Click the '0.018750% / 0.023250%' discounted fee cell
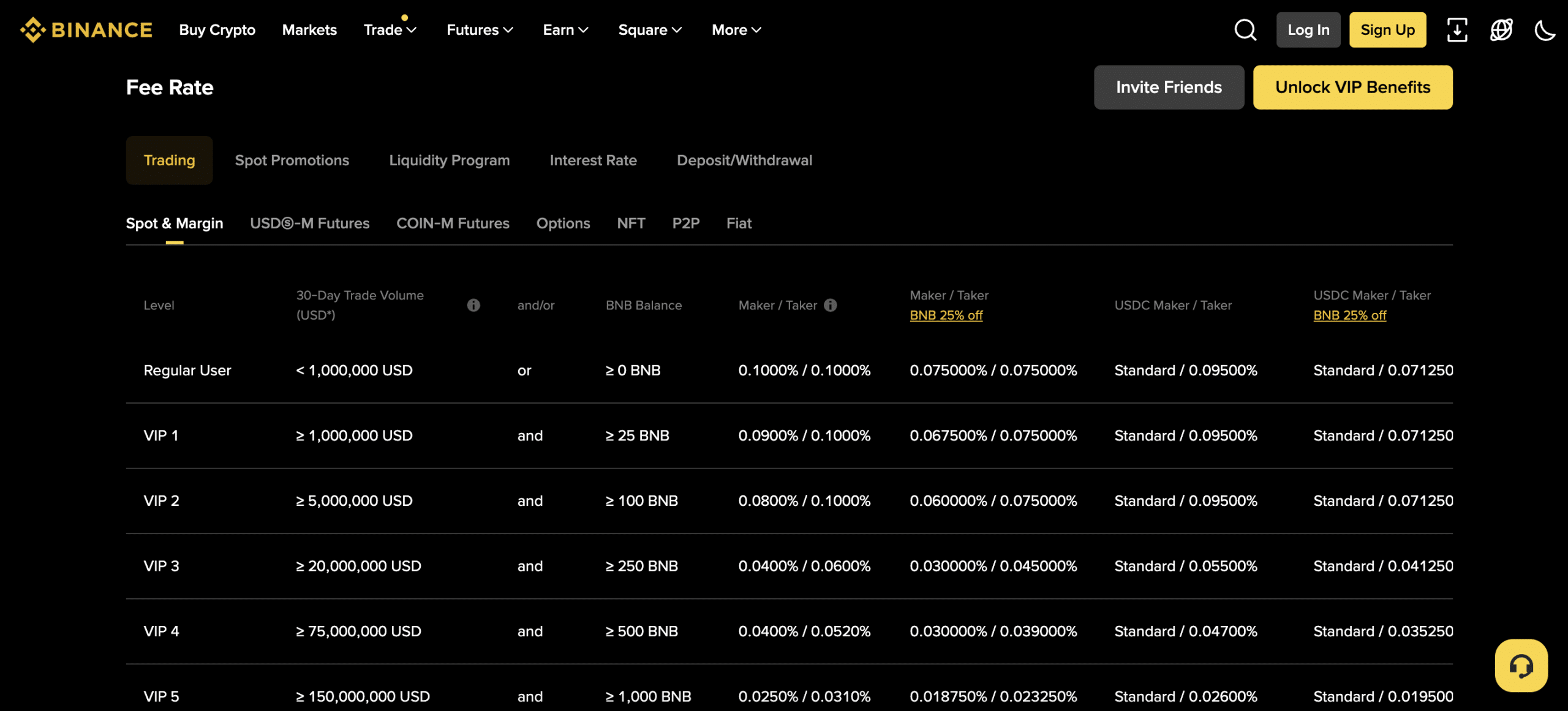The image size is (1568, 711). point(993,696)
